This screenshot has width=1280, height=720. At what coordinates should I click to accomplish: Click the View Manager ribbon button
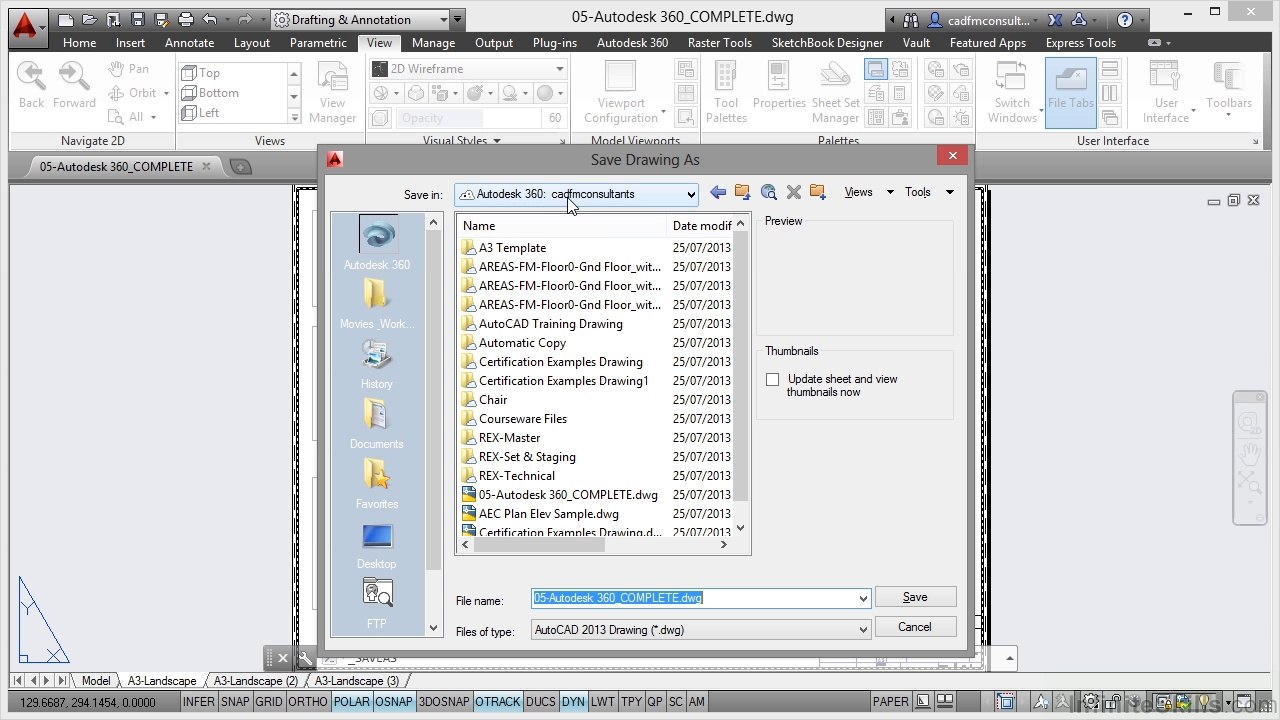tap(332, 93)
